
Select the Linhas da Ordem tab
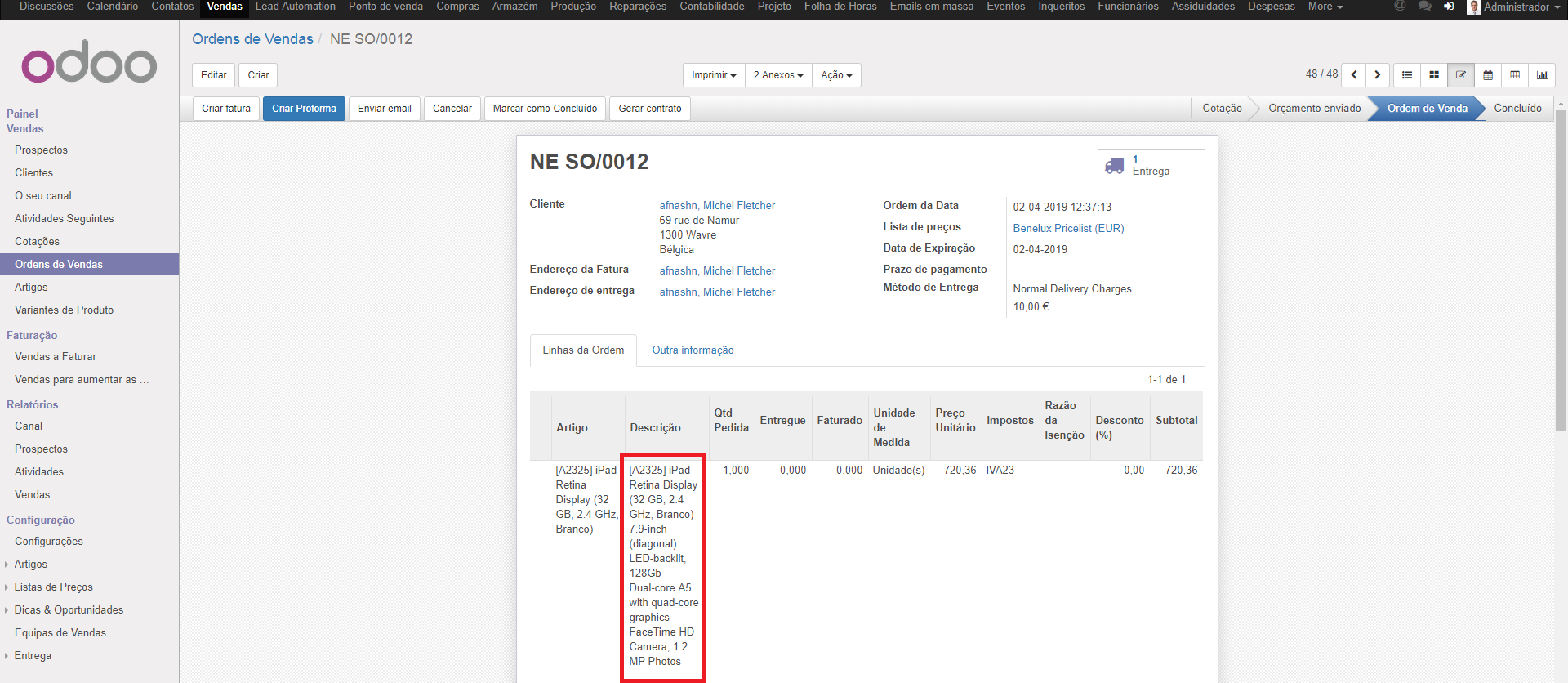pos(583,350)
